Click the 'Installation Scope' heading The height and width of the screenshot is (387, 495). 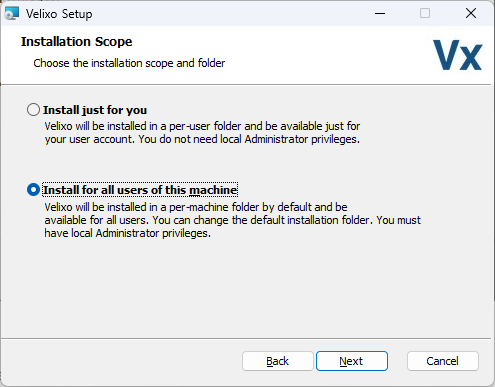77,42
